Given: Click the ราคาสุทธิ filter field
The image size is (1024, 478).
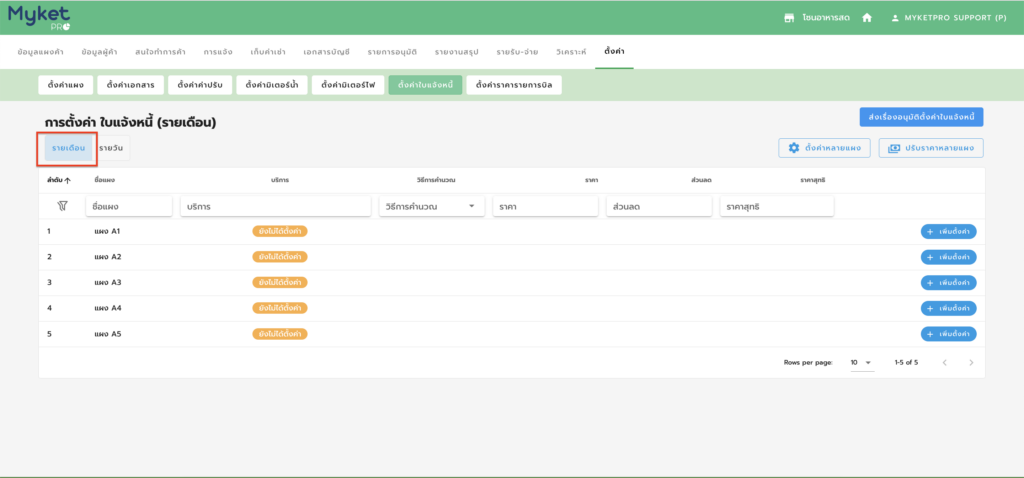Looking at the screenshot, I should coord(777,206).
